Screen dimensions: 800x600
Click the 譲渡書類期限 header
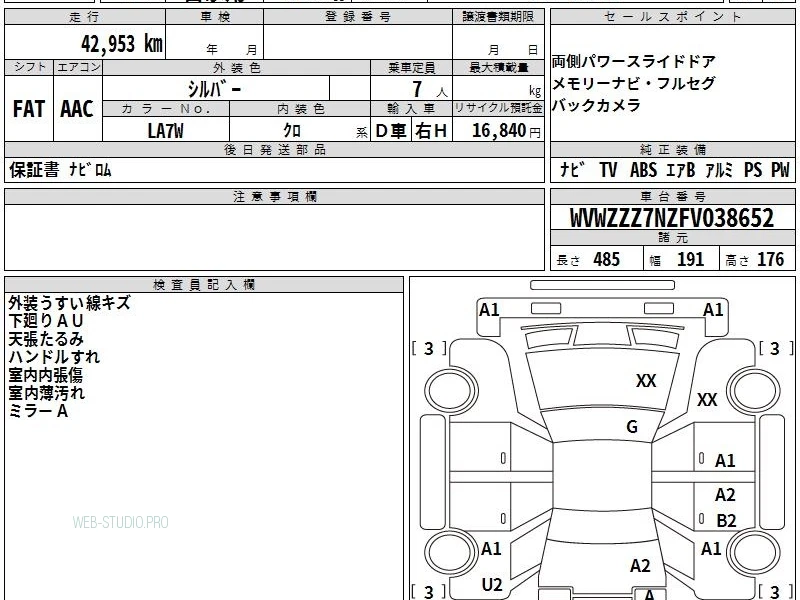(498, 17)
